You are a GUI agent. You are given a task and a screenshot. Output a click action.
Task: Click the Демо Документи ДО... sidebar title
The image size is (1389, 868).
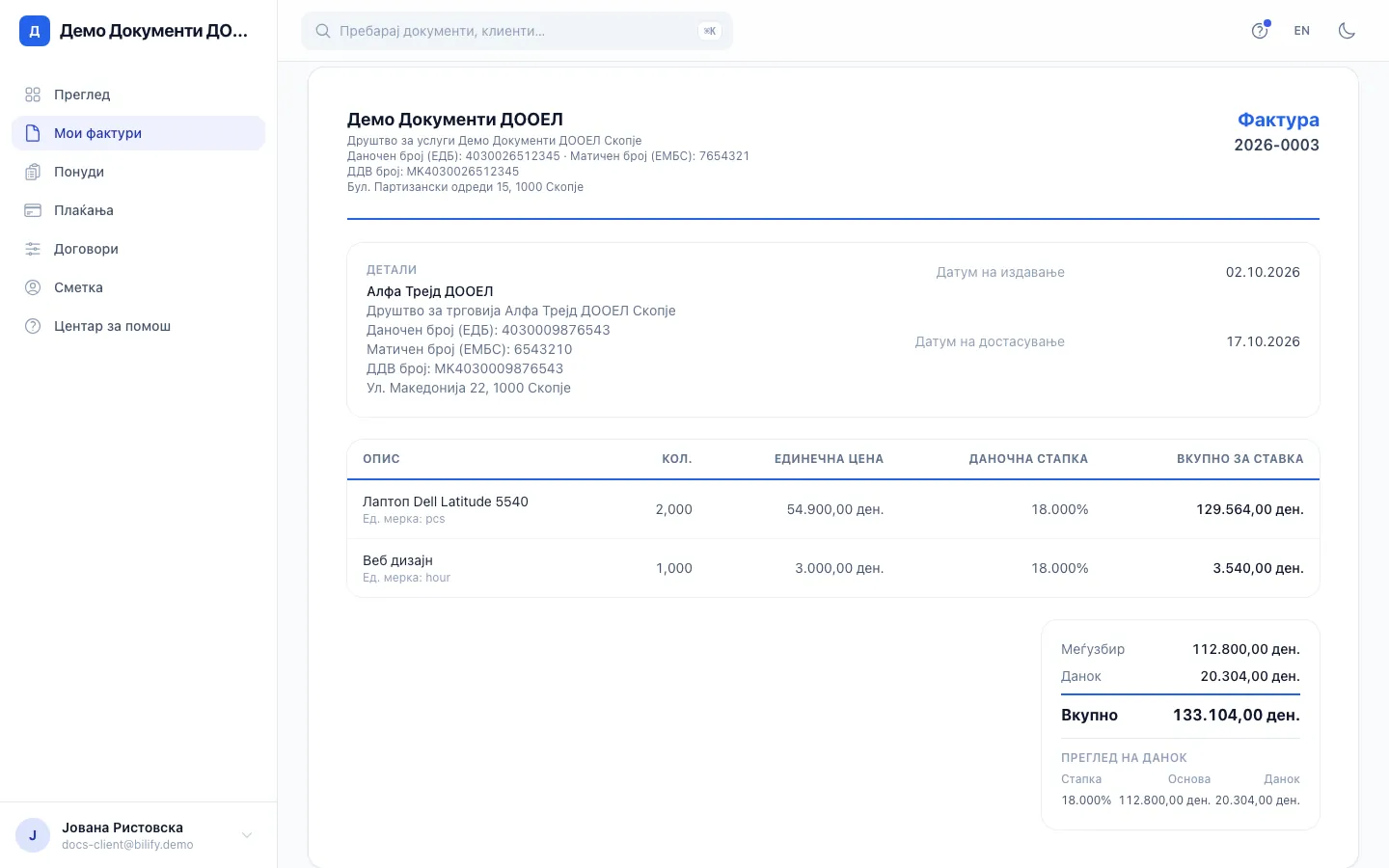[x=153, y=31]
